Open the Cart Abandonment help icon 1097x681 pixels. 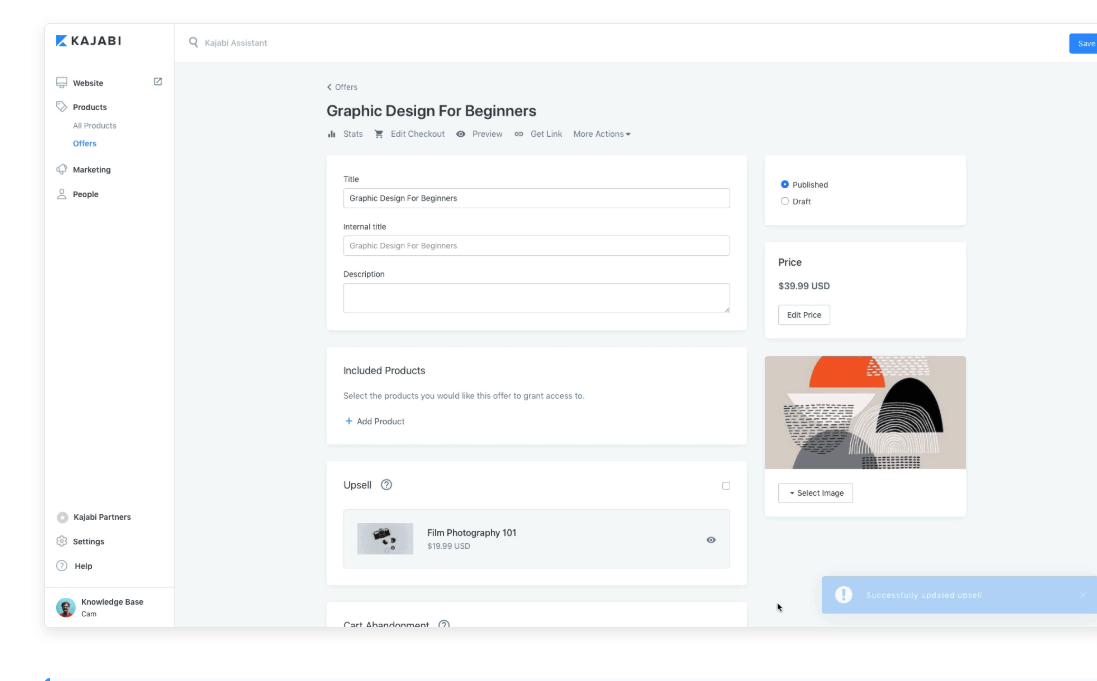click(444, 624)
